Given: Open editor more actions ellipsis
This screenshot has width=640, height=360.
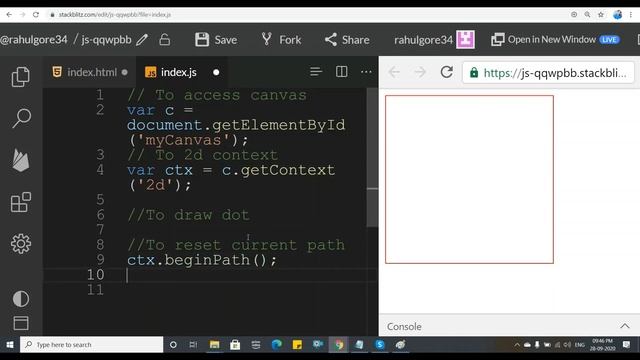Looking at the screenshot, I should click(x=366, y=72).
